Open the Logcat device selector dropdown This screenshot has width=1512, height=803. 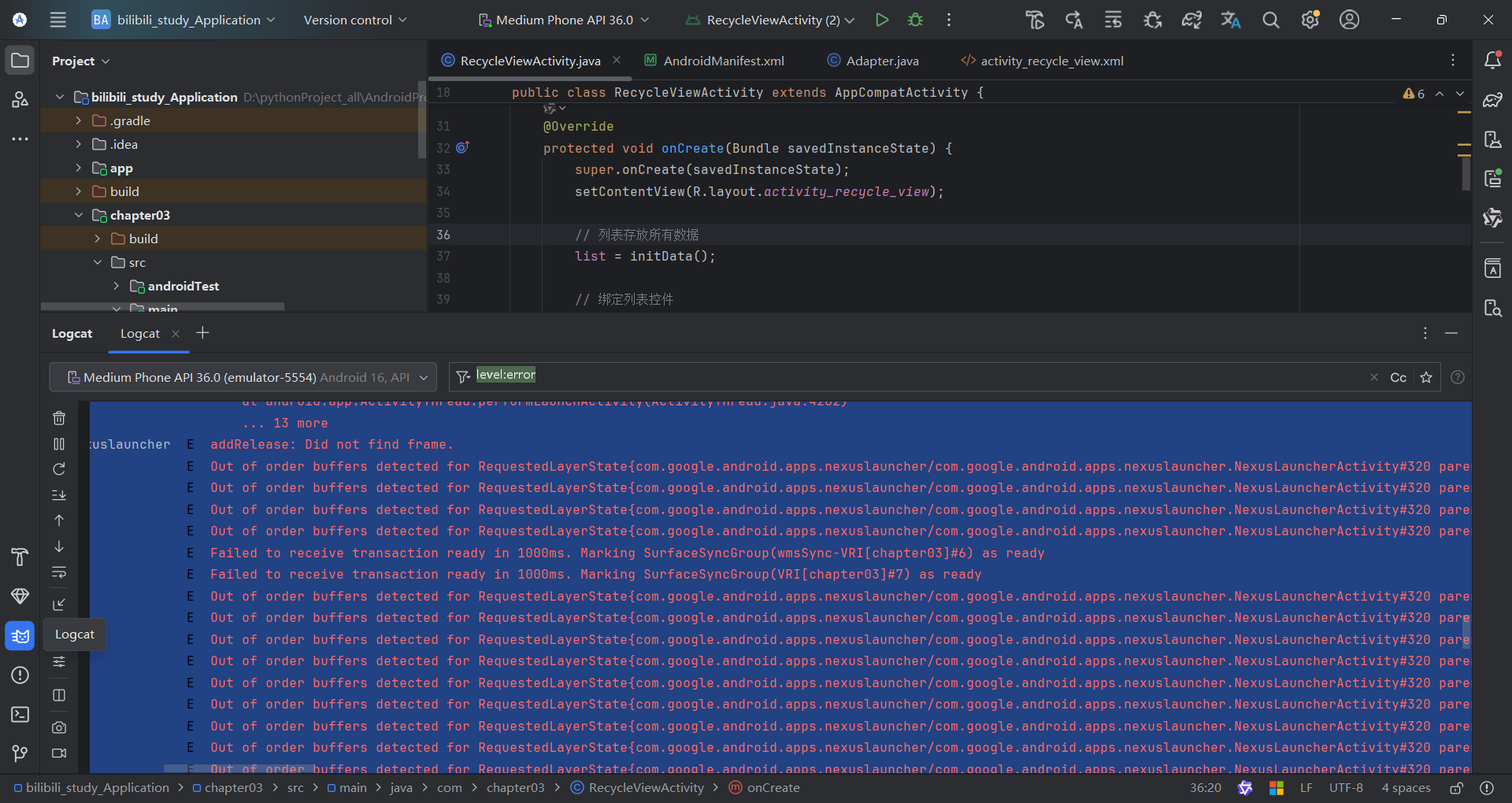coord(243,377)
